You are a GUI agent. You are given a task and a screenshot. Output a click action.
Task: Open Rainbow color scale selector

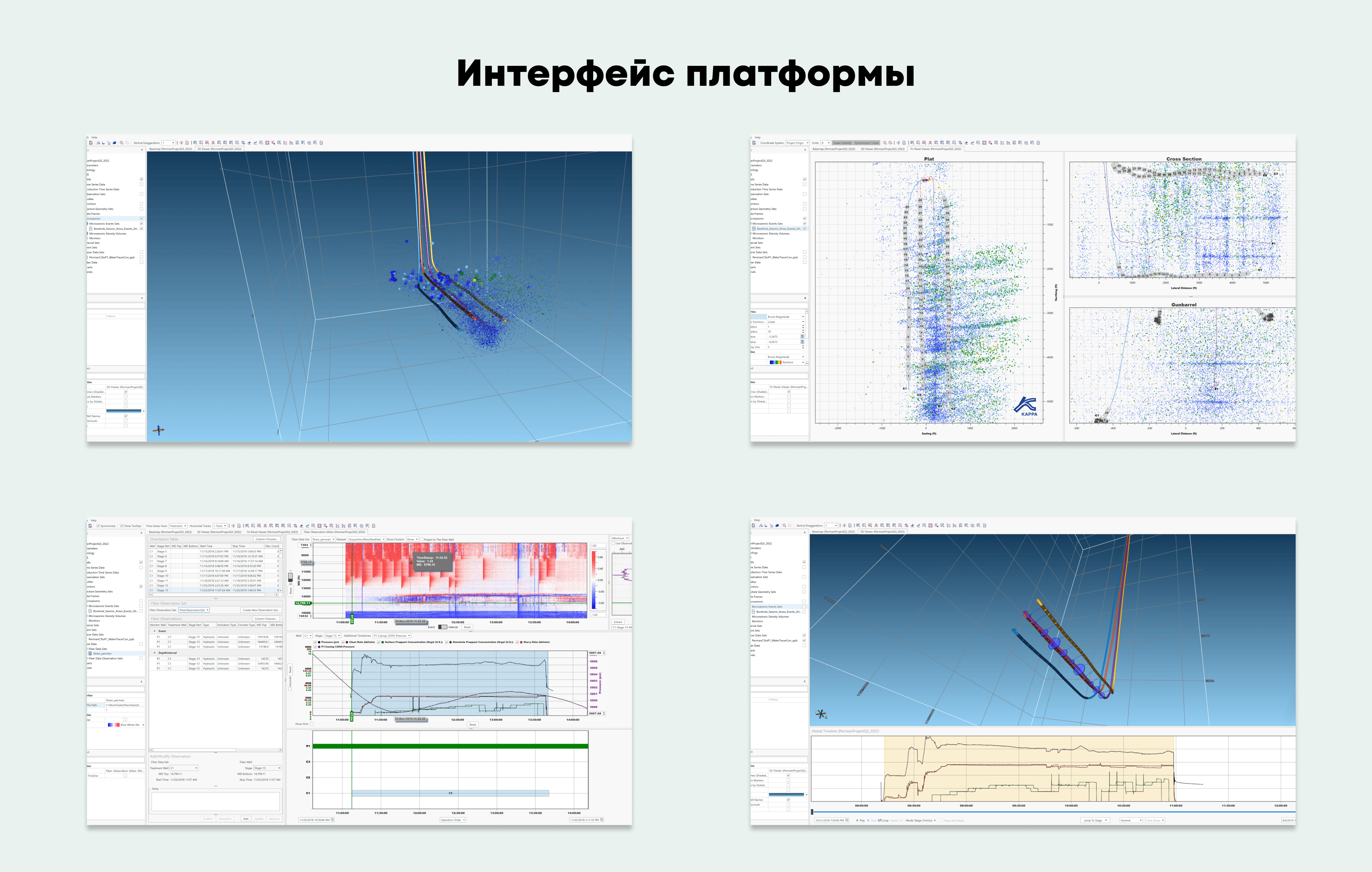[x=786, y=363]
